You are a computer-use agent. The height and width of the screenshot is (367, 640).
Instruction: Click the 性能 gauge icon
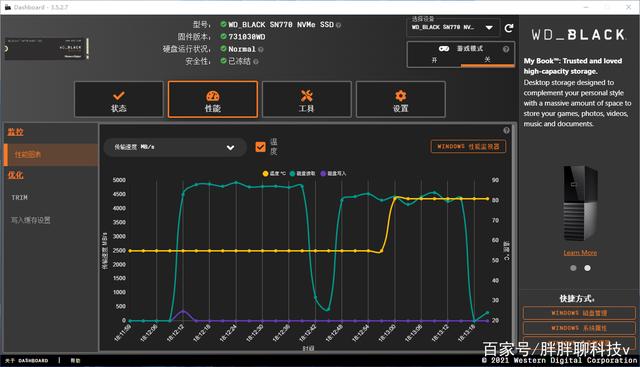213,96
